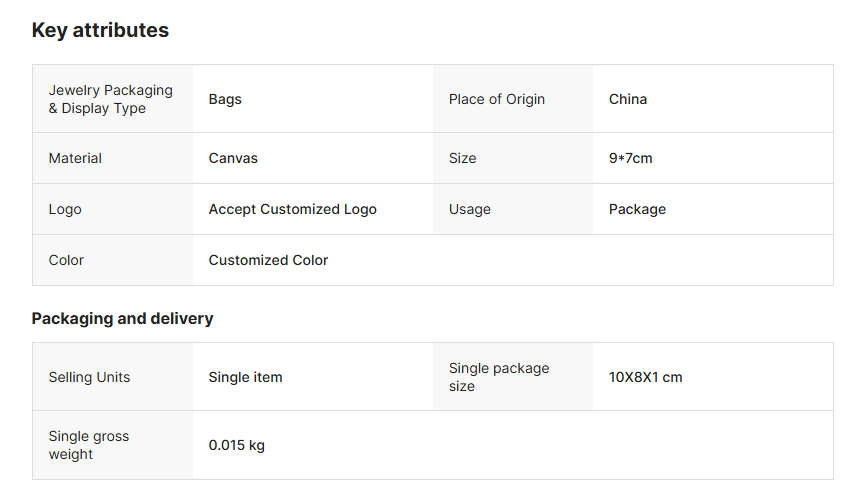Click the Packaging and delivery heading
The width and height of the screenshot is (849, 494).
[122, 318]
